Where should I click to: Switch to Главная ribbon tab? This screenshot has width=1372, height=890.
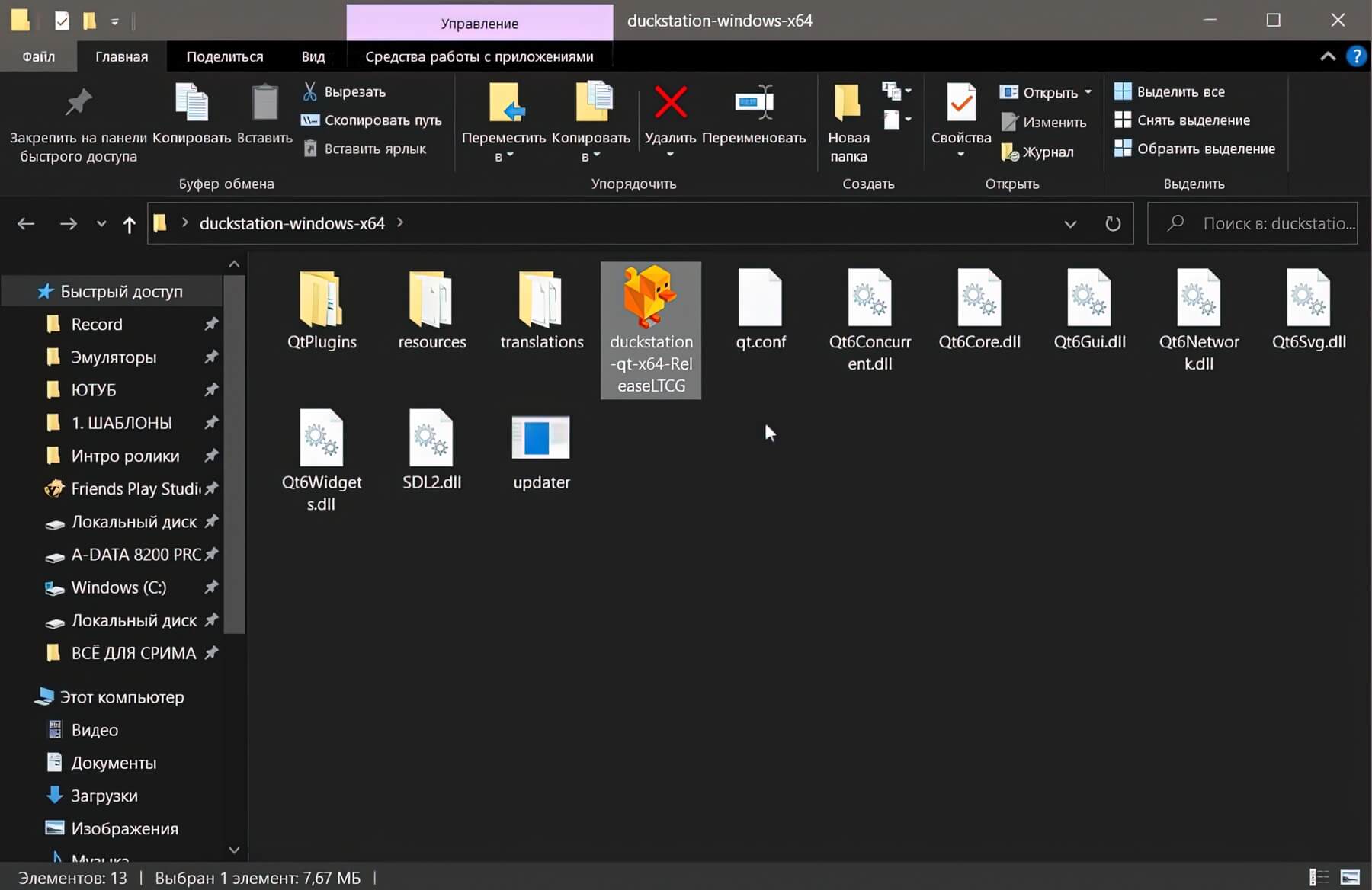[121, 56]
